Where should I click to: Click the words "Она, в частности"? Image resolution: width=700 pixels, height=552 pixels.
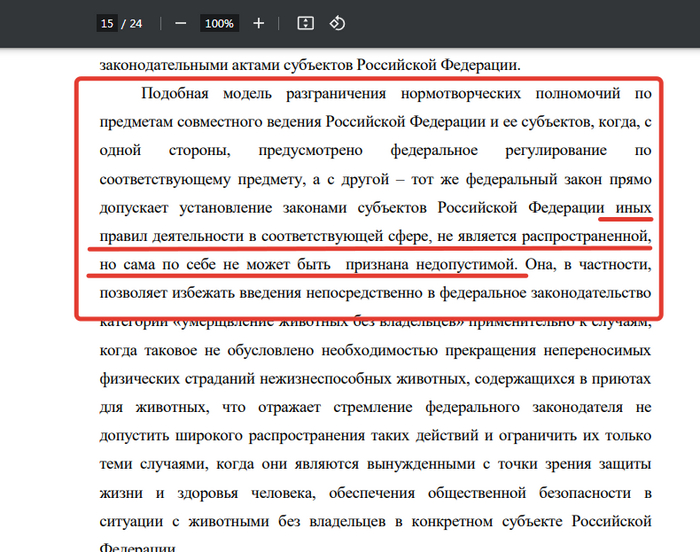(x=592, y=265)
